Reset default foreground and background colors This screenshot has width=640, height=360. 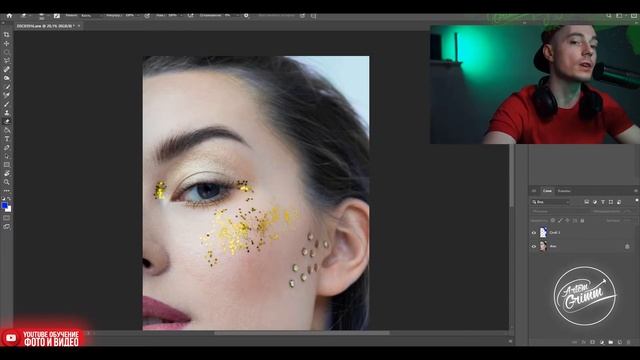[x=3, y=199]
